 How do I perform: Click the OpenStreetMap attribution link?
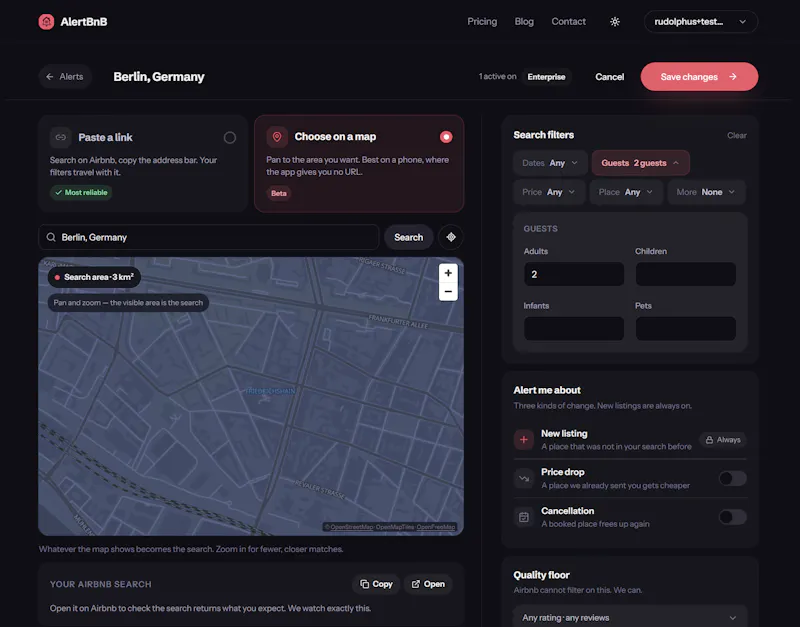tap(351, 527)
